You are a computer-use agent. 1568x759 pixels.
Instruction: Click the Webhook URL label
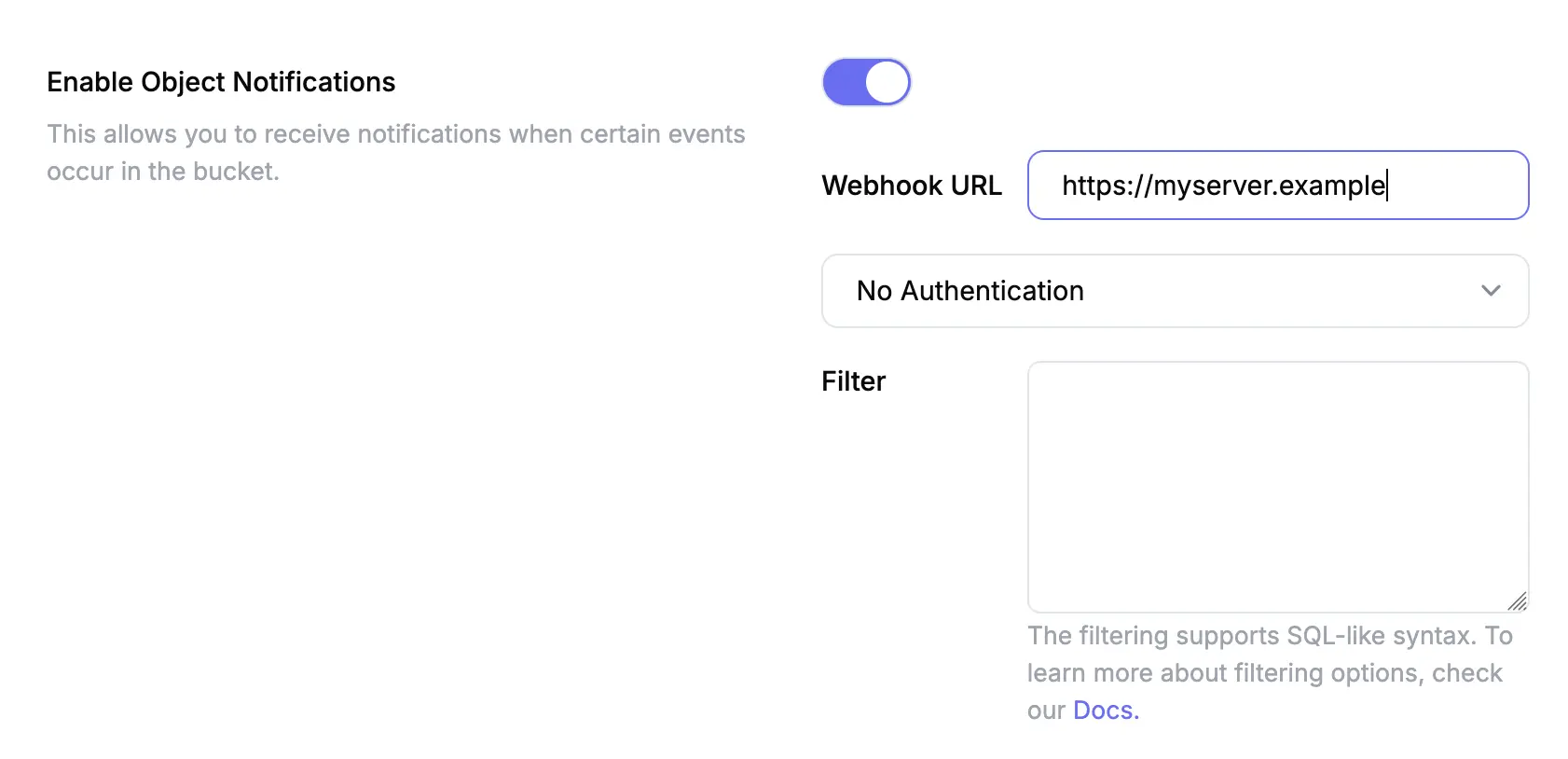912,186
